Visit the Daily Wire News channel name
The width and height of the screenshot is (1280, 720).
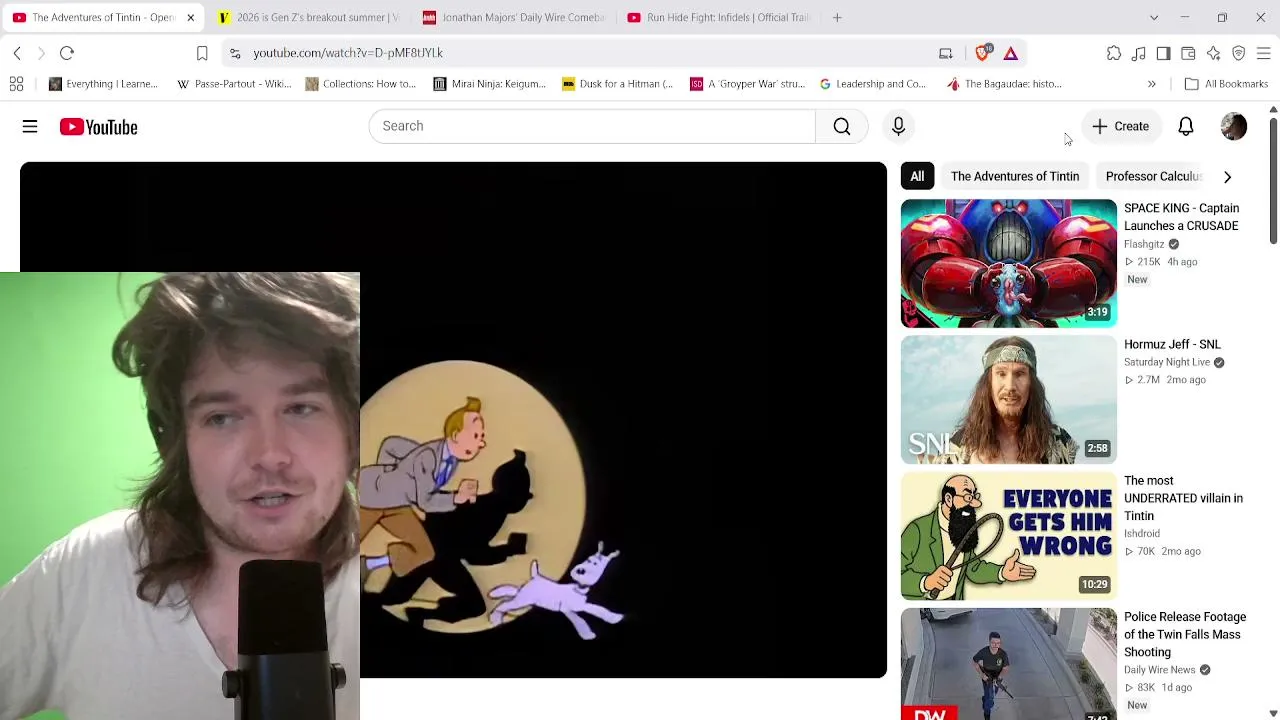point(1160,670)
